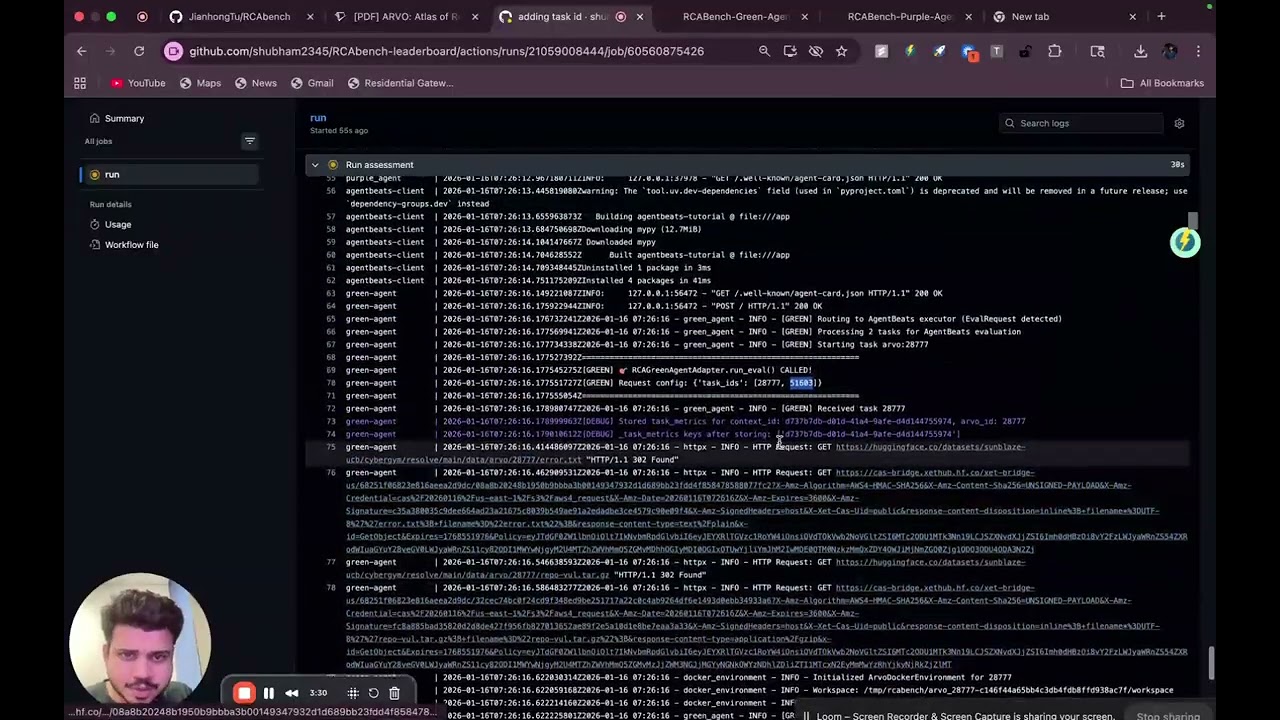
Task: Click the Loom rewind button
Action: point(292,693)
